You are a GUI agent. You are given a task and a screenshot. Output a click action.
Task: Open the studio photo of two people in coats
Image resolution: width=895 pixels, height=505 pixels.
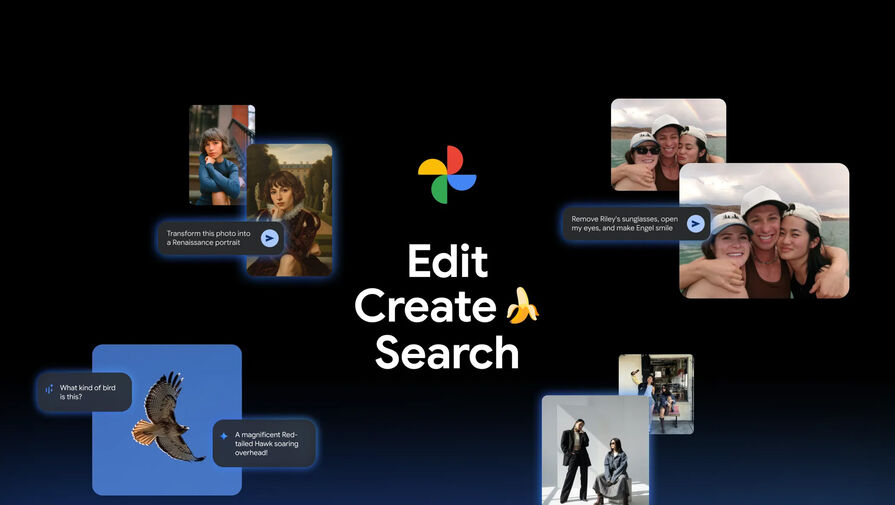coord(595,452)
